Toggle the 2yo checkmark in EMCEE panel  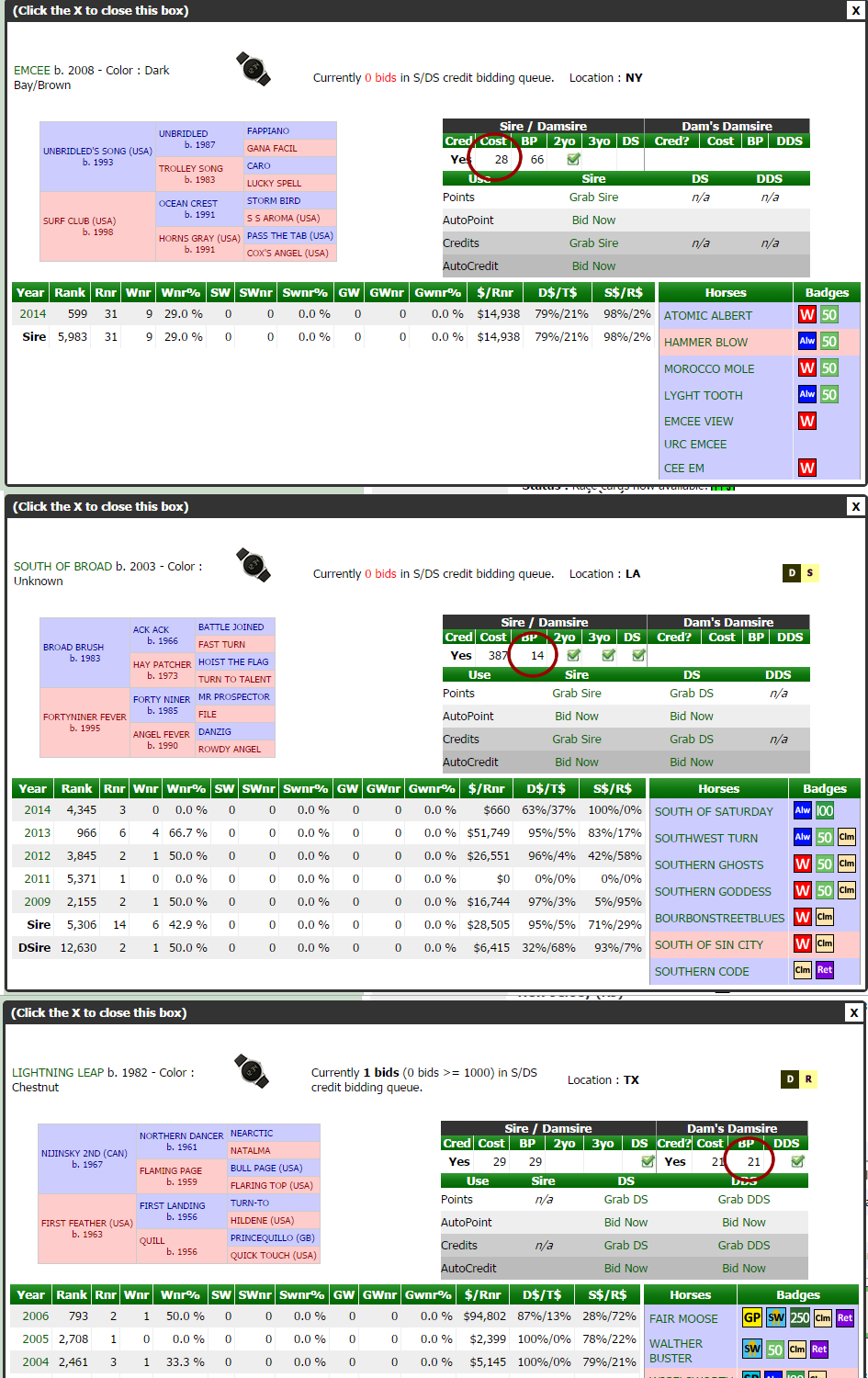coord(573,160)
